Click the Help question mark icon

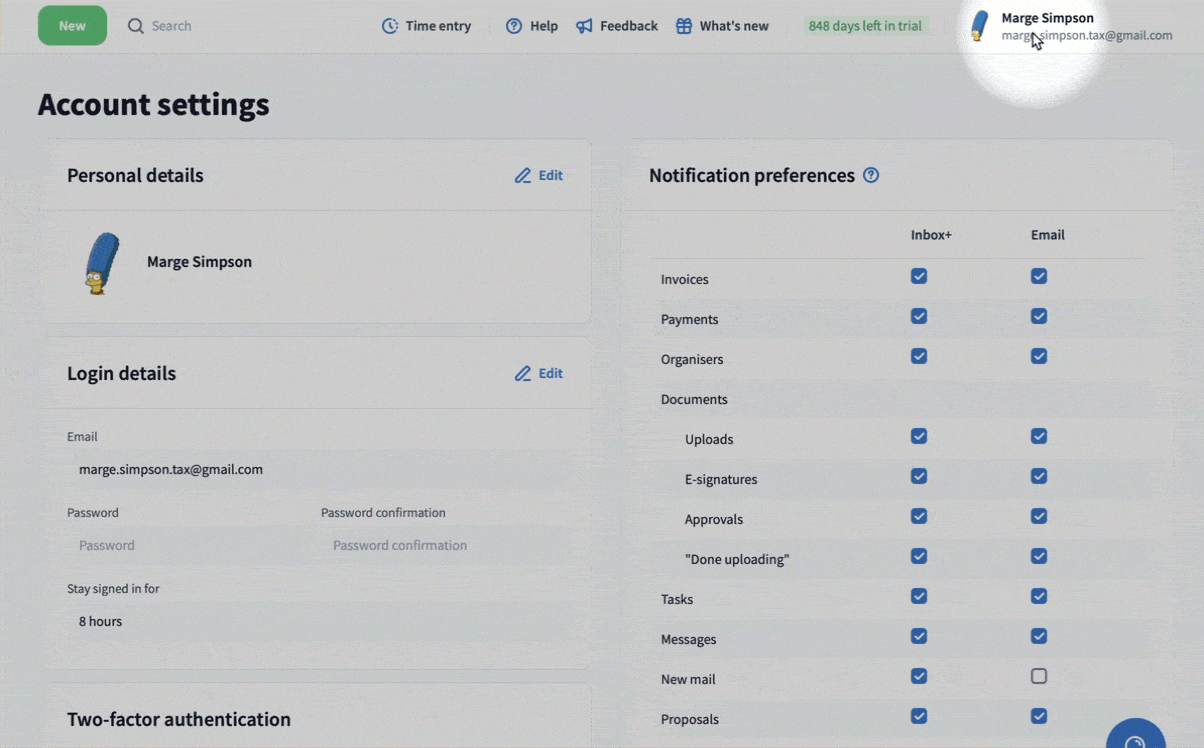tap(514, 26)
